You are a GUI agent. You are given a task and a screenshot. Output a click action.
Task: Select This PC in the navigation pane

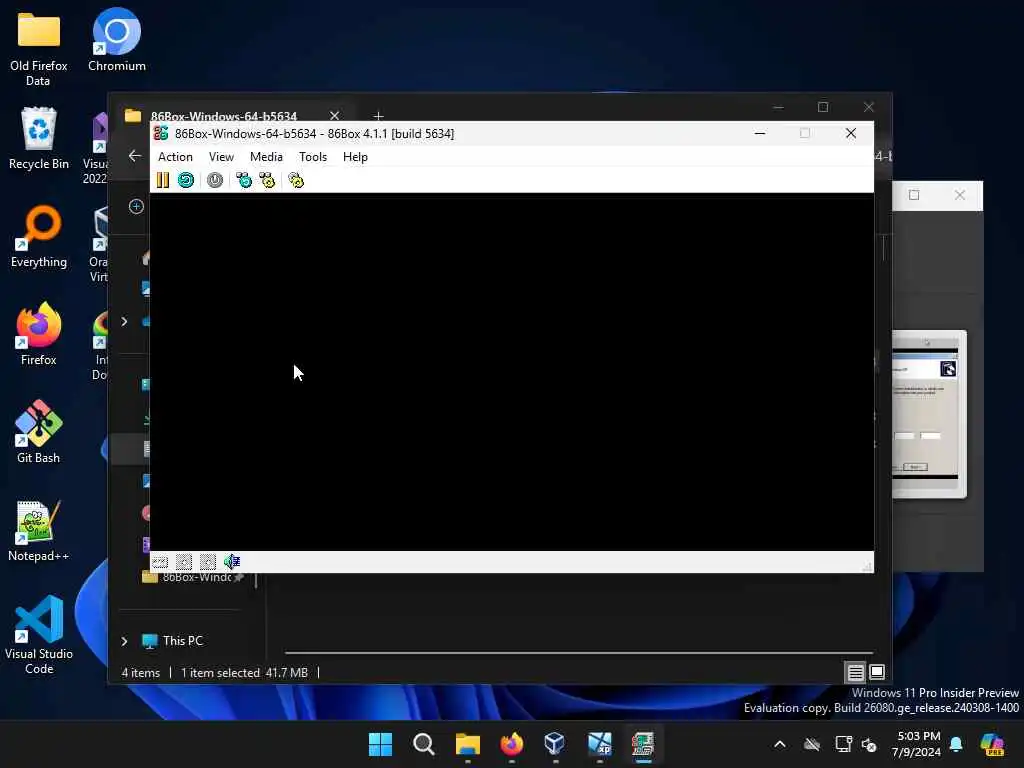coord(183,641)
